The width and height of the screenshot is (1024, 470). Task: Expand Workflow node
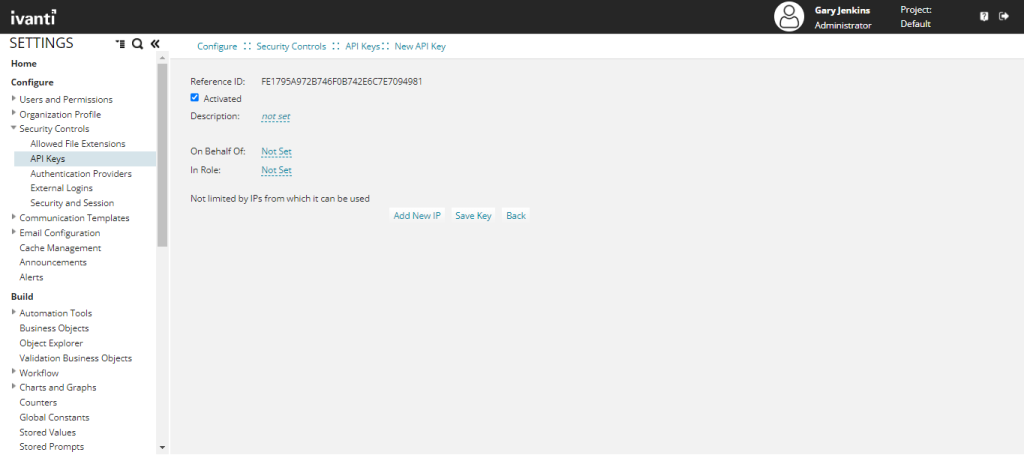[x=14, y=372]
